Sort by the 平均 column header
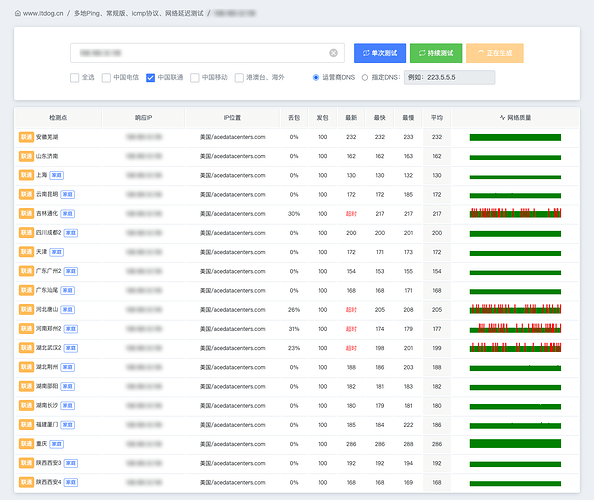Image resolution: width=594 pixels, height=500 pixels. [437, 118]
